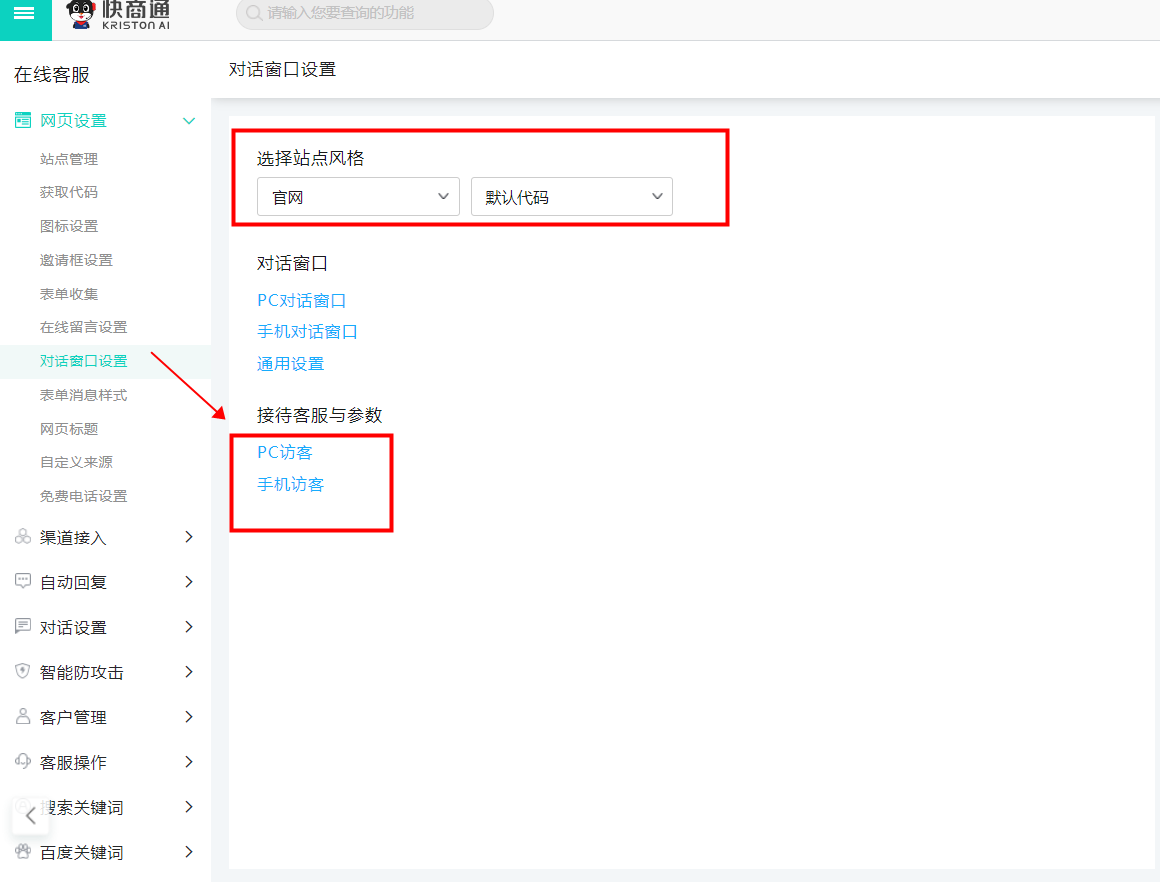The image size is (1160, 882).
Task: Click the 网页设置 sidebar icon
Action: click(x=22, y=121)
